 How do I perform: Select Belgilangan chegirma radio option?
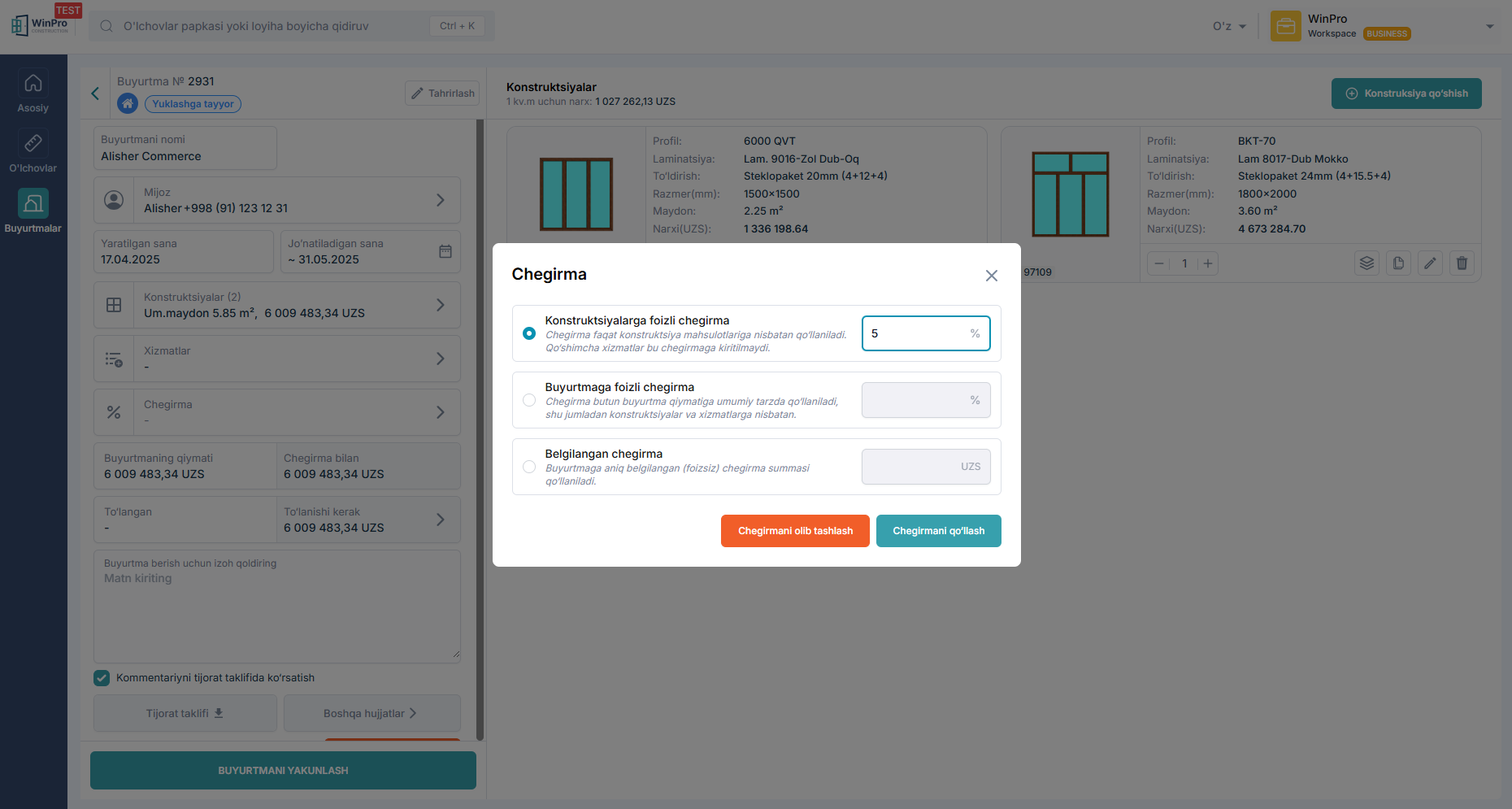tap(529, 467)
